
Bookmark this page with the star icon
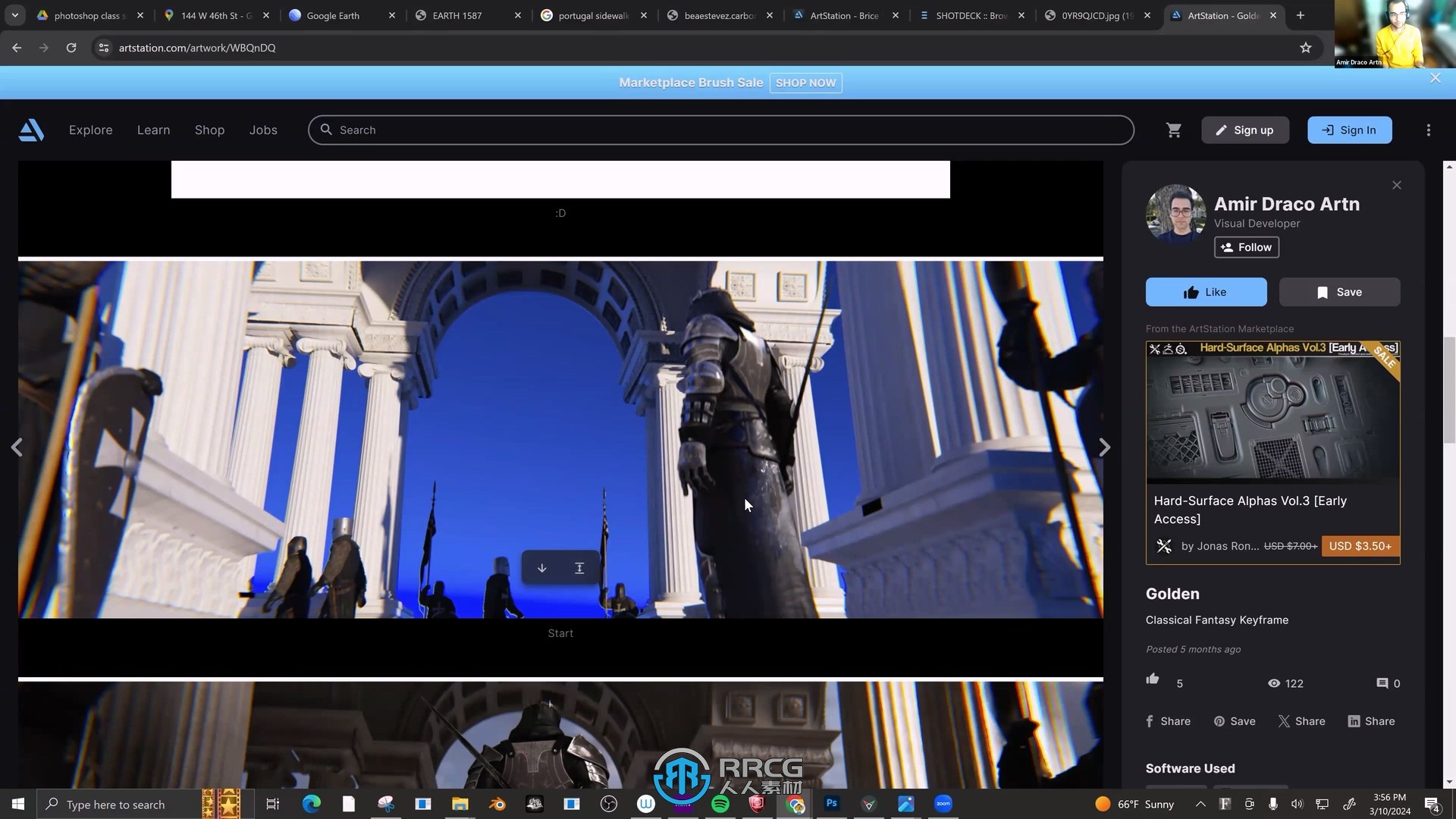(x=1306, y=48)
